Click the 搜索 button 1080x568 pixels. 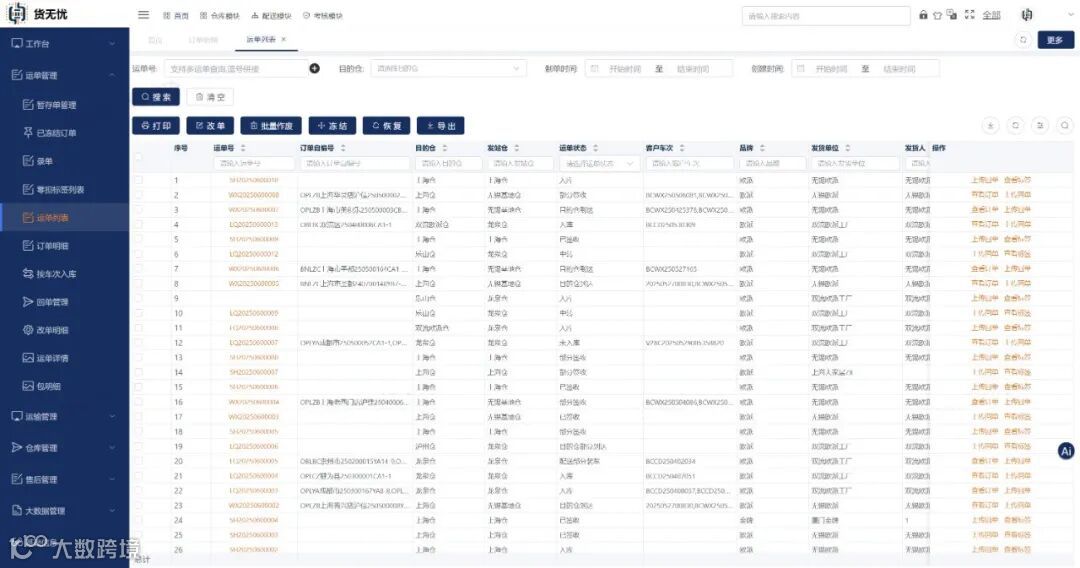pos(156,97)
